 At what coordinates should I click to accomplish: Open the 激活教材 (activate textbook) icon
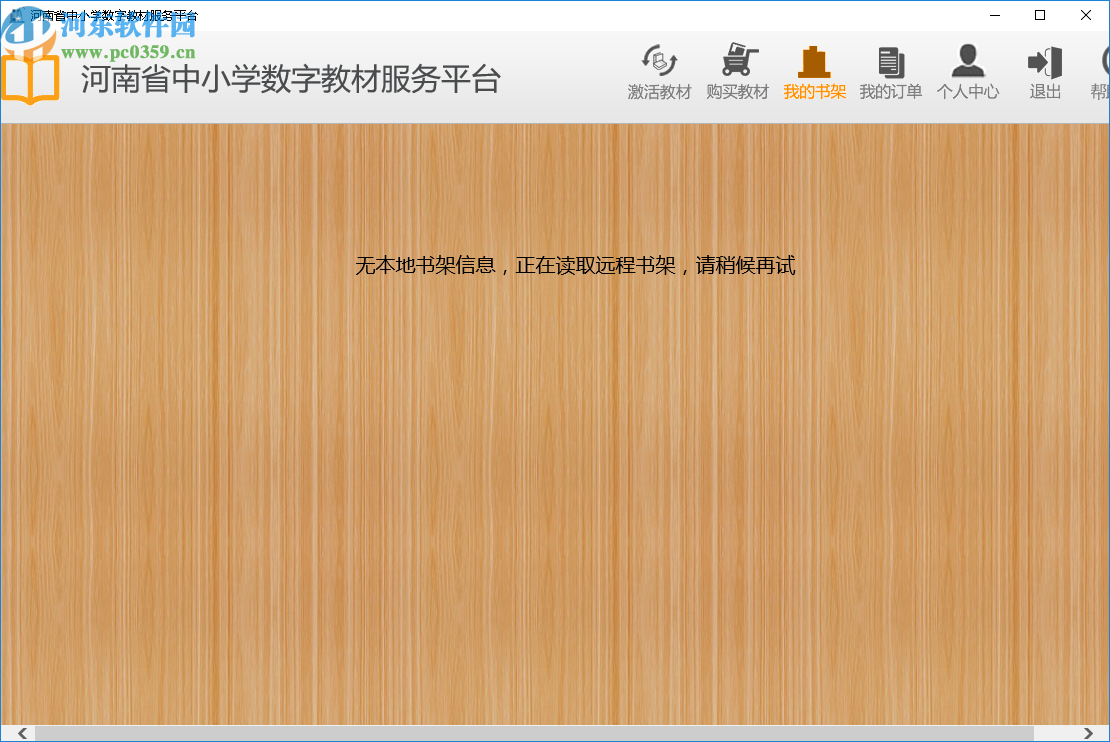(659, 60)
